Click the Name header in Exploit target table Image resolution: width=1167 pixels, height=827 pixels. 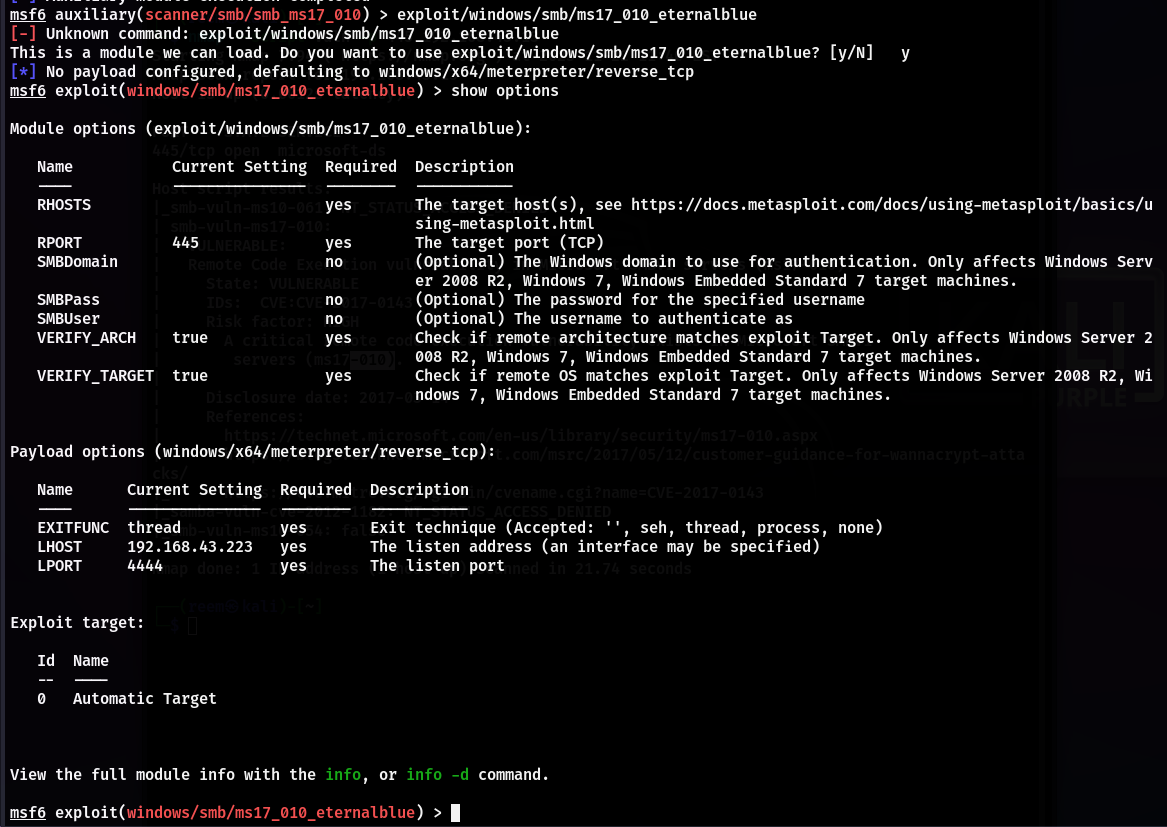(x=91, y=661)
